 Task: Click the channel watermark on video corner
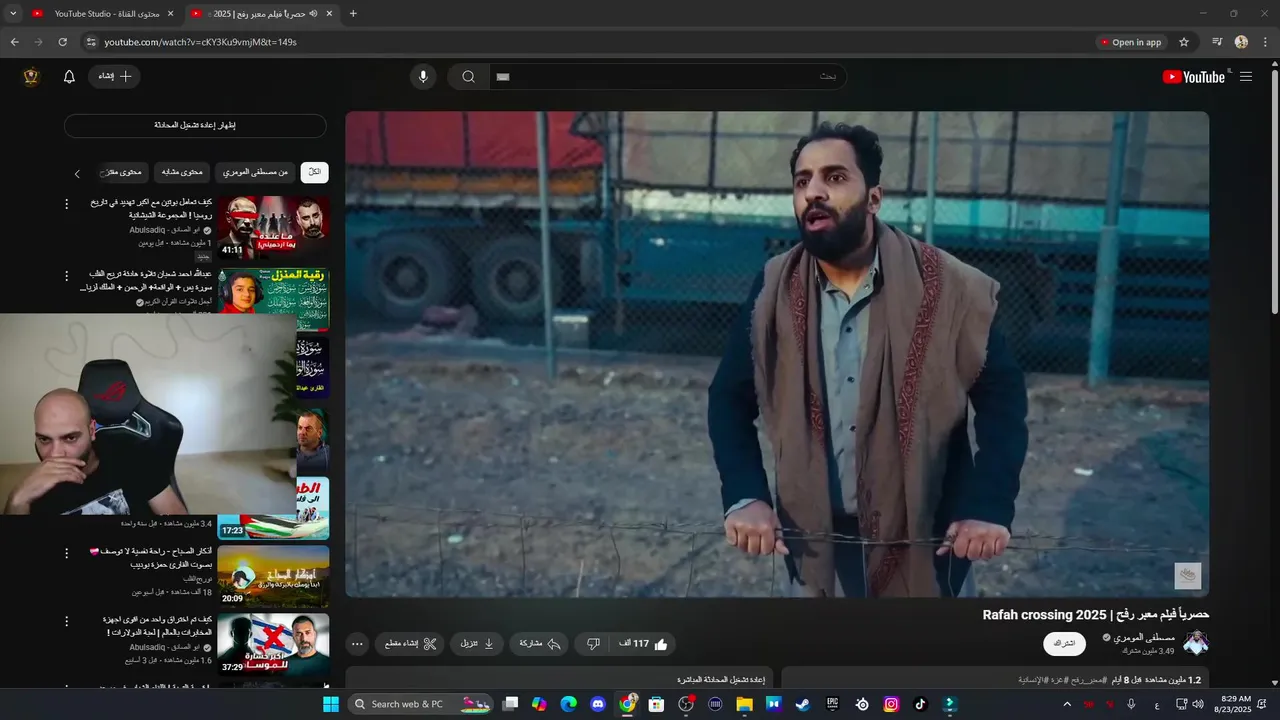coord(1187,575)
